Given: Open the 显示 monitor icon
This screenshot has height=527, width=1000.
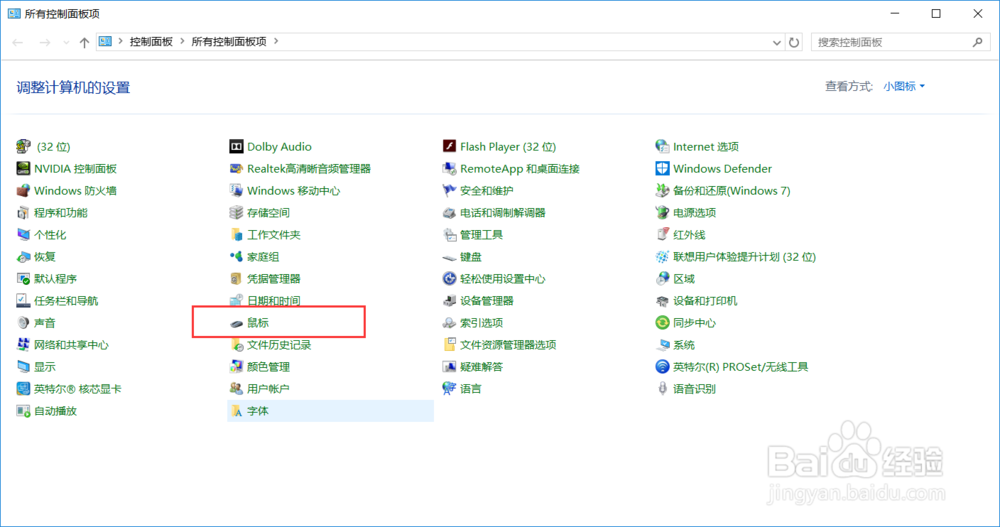Looking at the screenshot, I should (24, 367).
